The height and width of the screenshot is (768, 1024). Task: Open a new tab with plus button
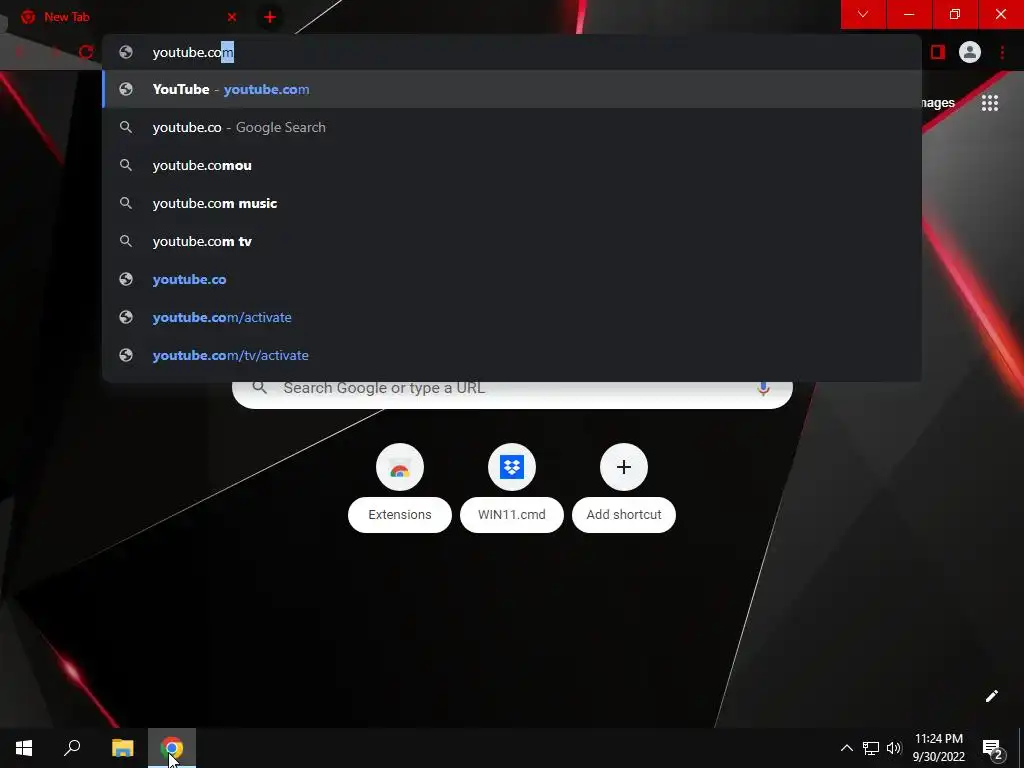point(270,17)
